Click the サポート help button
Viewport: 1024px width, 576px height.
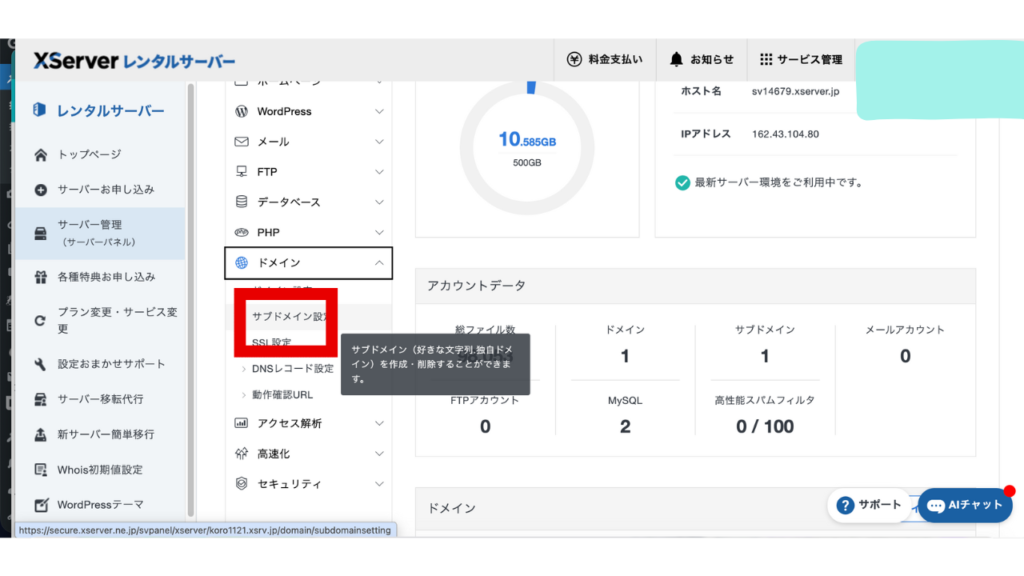tap(868, 505)
